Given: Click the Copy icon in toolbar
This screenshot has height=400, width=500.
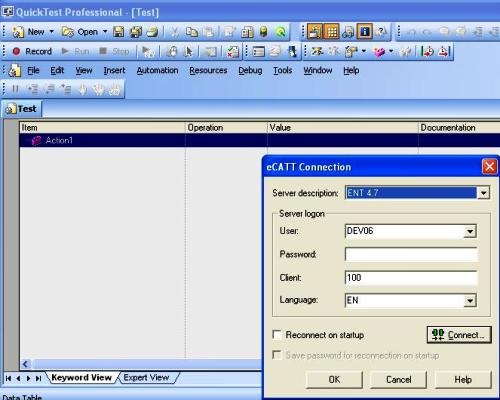Looking at the screenshot, I should 192,32.
